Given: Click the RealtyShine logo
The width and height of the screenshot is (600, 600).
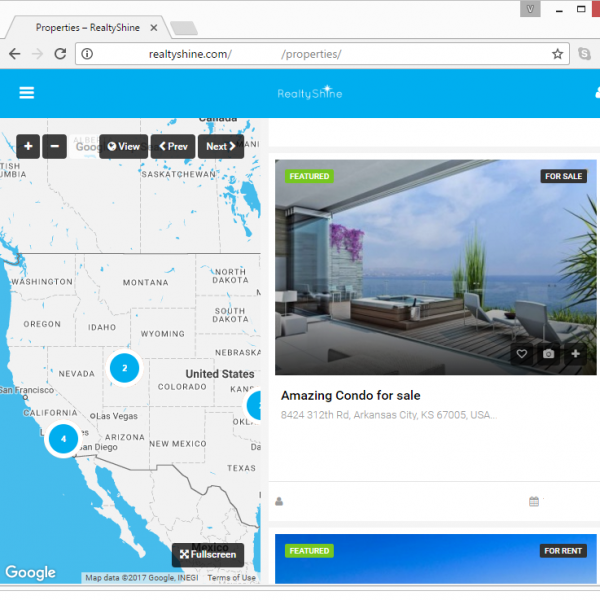Looking at the screenshot, I should 310,93.
